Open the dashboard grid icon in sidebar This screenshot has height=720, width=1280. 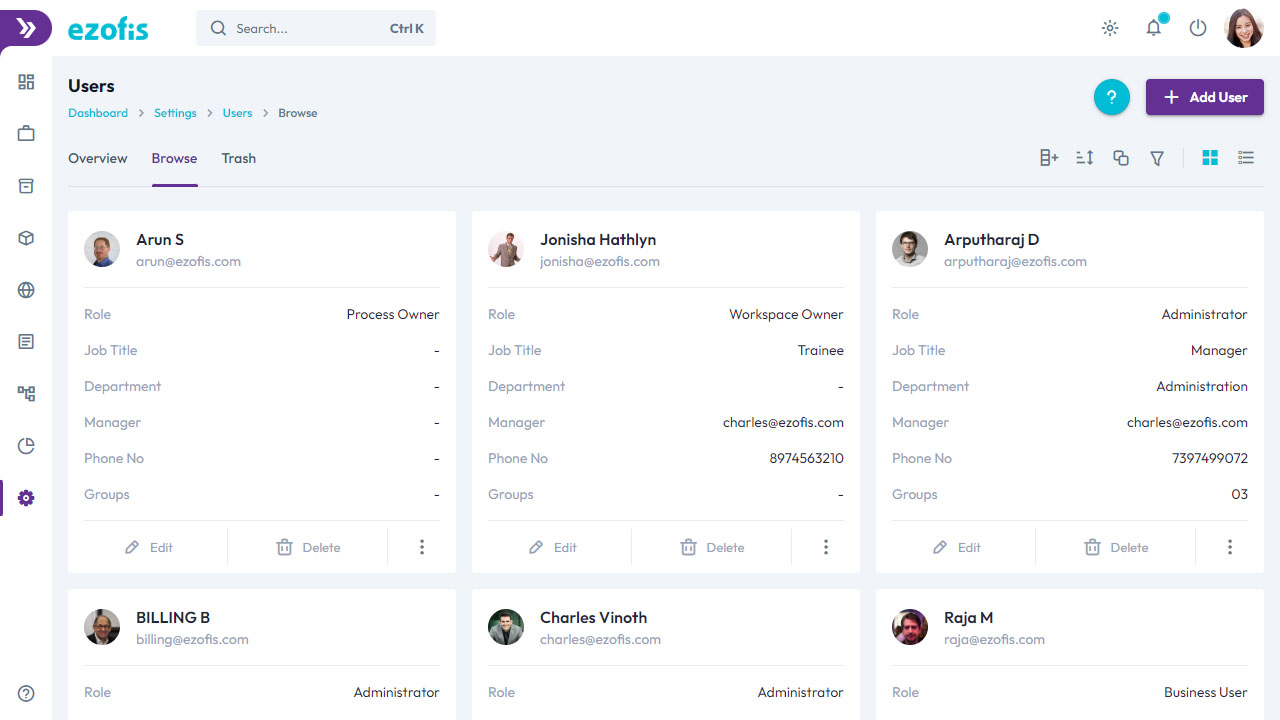pyautogui.click(x=26, y=82)
